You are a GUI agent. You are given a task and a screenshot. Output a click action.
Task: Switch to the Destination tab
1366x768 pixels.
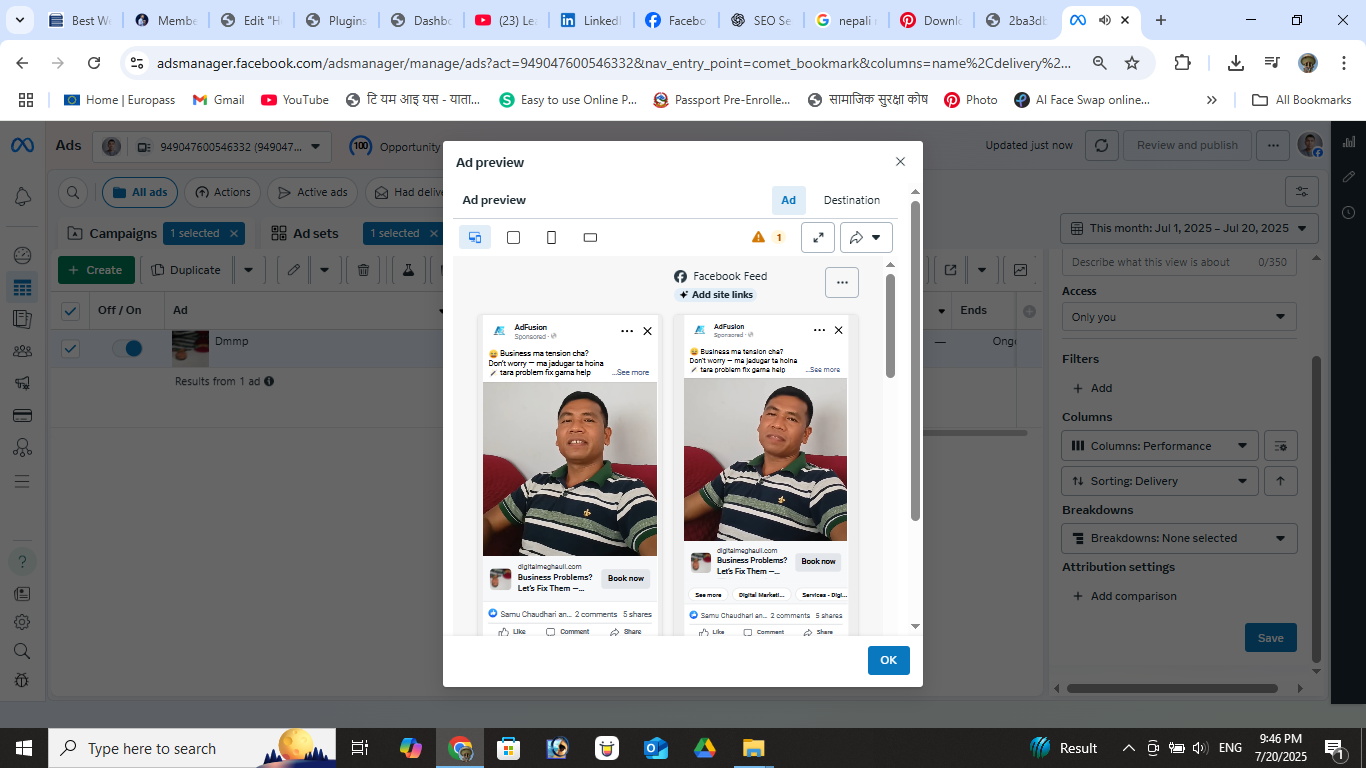pos(851,200)
